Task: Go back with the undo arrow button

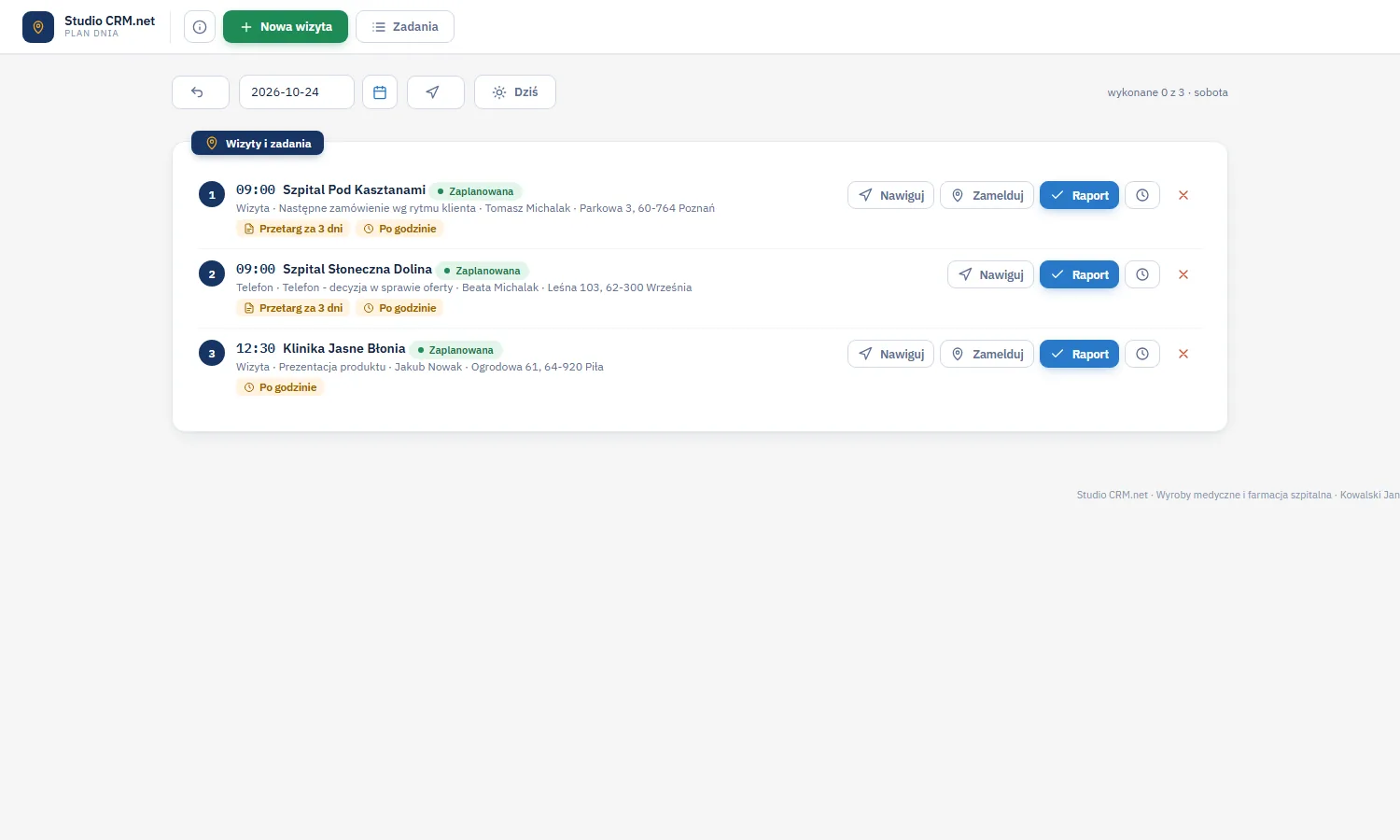Action: [201, 92]
